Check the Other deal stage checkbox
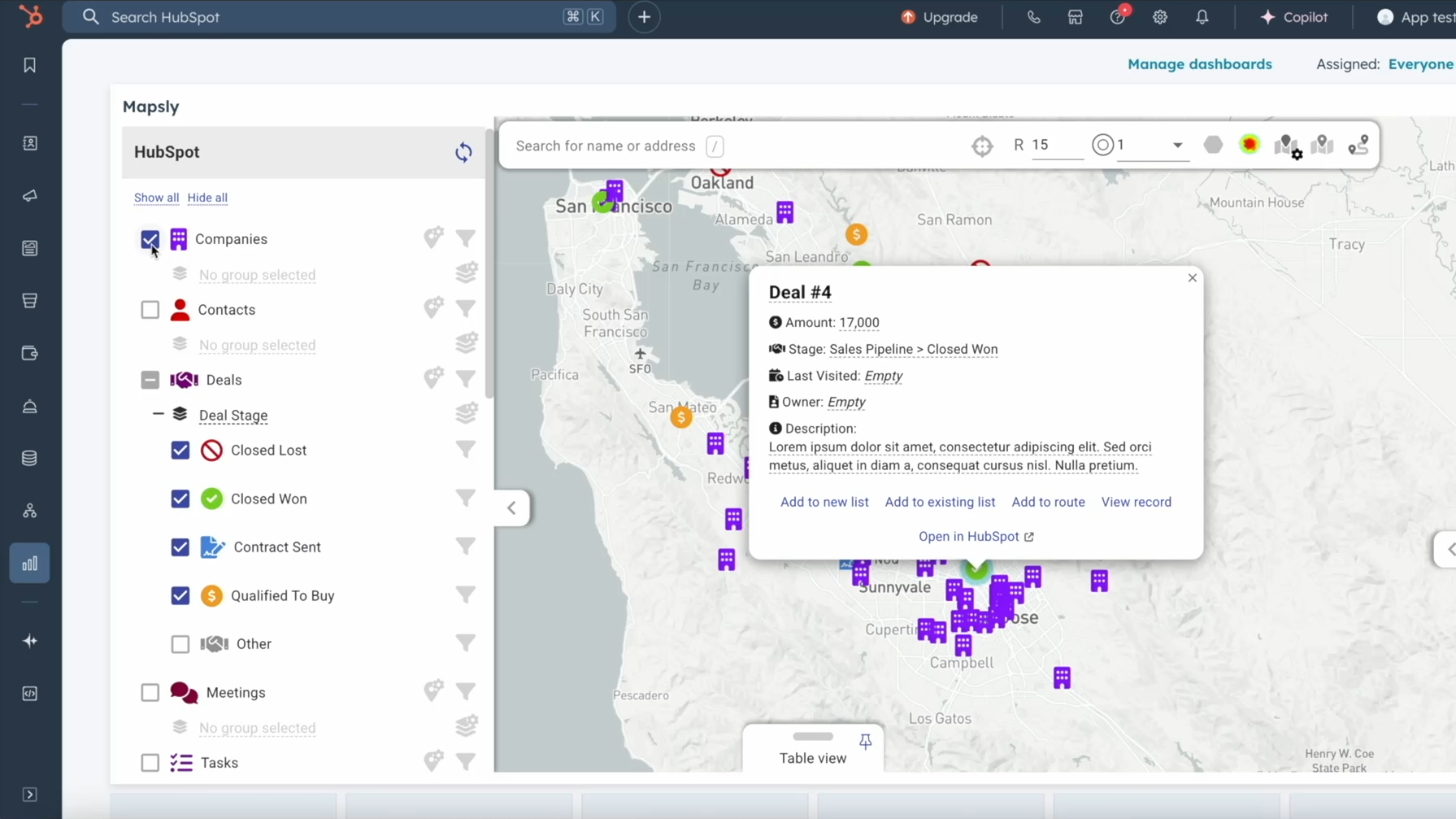Viewport: 1456px width, 819px height. [180, 644]
